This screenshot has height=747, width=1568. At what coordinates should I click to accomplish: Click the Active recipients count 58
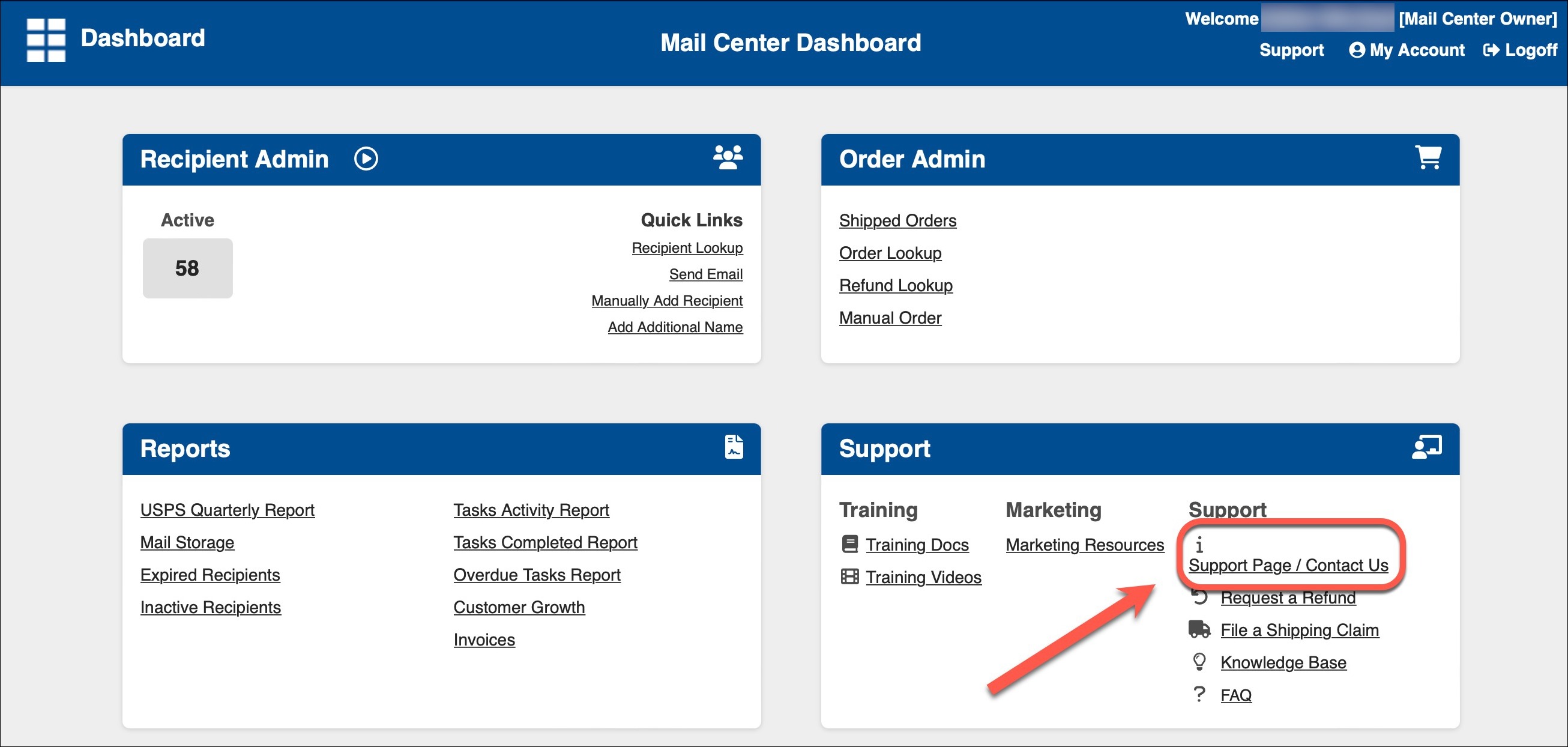pyautogui.click(x=187, y=268)
